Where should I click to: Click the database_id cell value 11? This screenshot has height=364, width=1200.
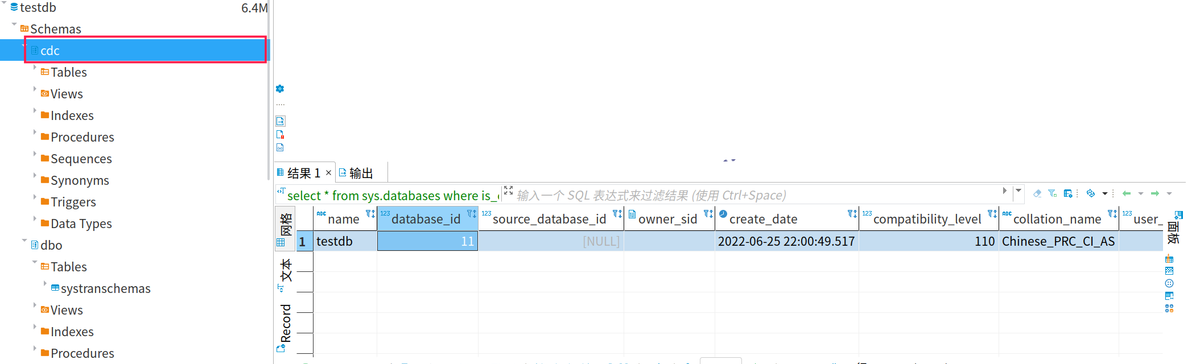coord(428,241)
